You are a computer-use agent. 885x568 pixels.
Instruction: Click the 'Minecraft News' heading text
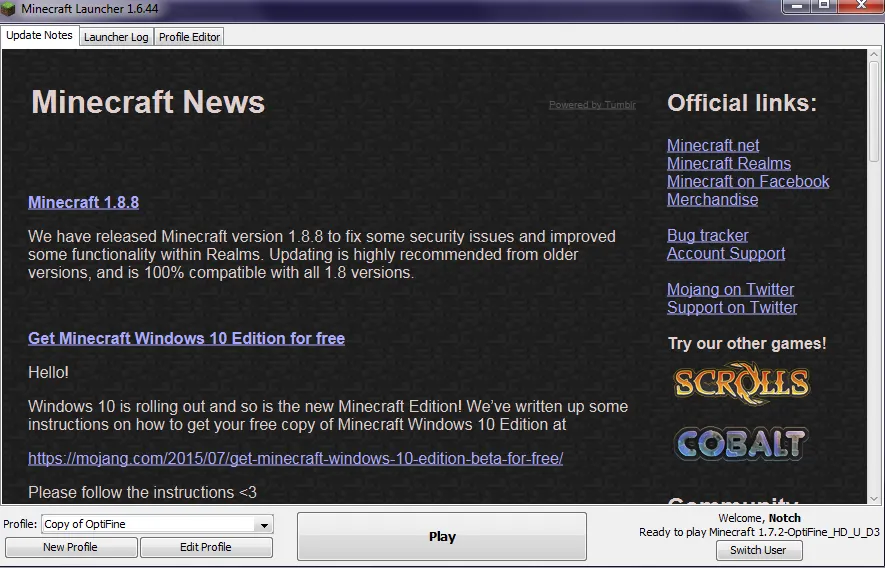tap(148, 102)
